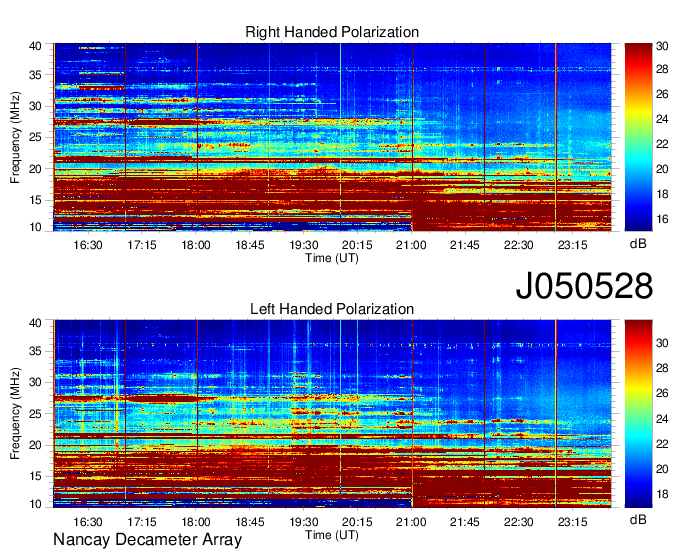The image size is (680, 552).
Task: Click the 19:30 tick under Left Handed plot
Action: (x=304, y=522)
